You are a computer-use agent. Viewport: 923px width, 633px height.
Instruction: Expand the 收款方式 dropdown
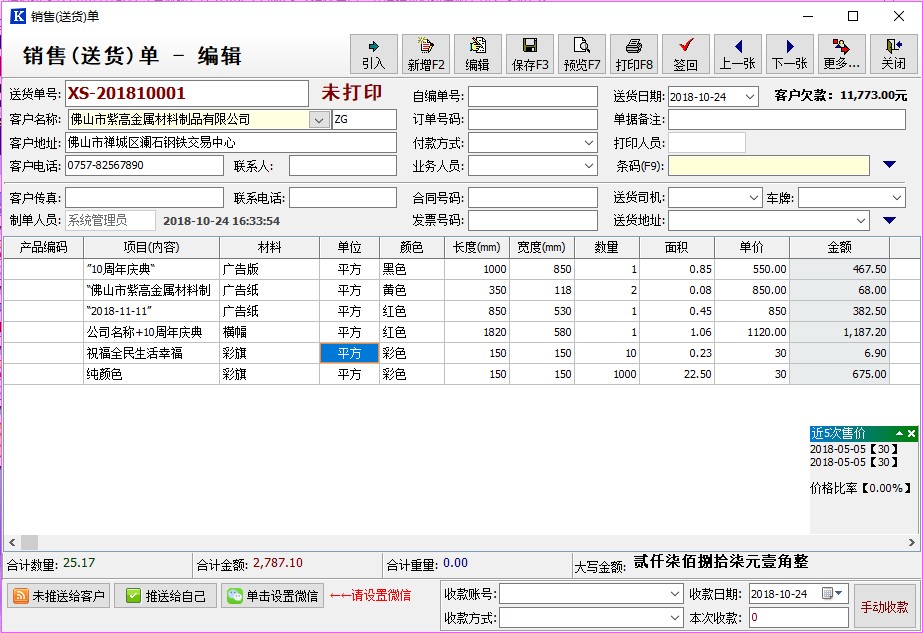tap(675, 618)
